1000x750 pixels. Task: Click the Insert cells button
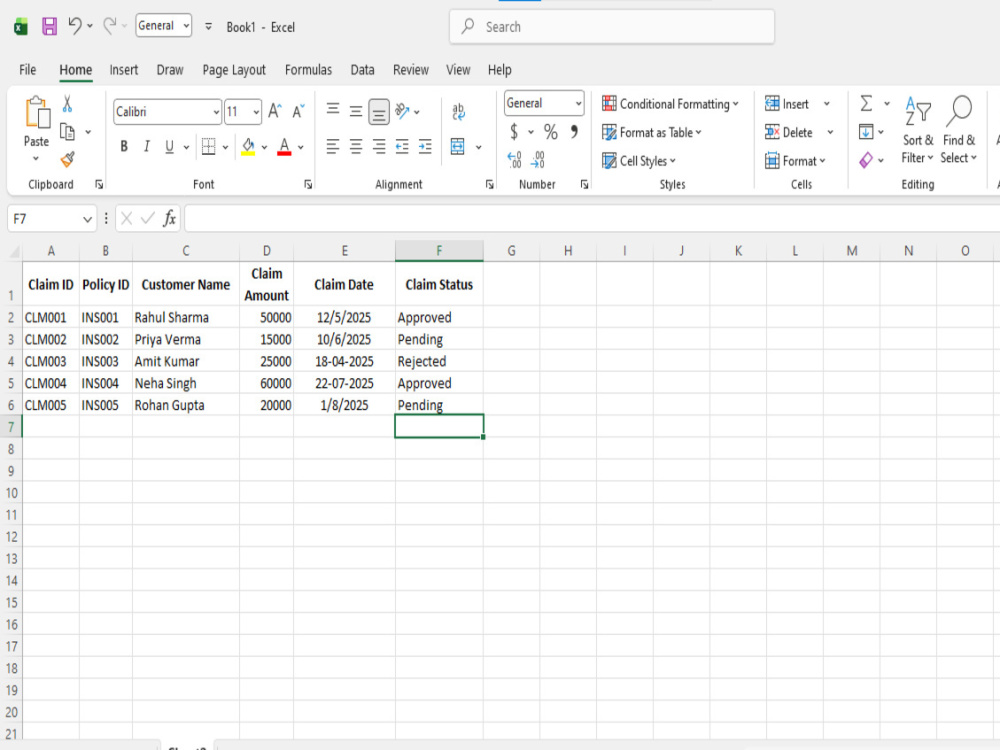coord(787,103)
